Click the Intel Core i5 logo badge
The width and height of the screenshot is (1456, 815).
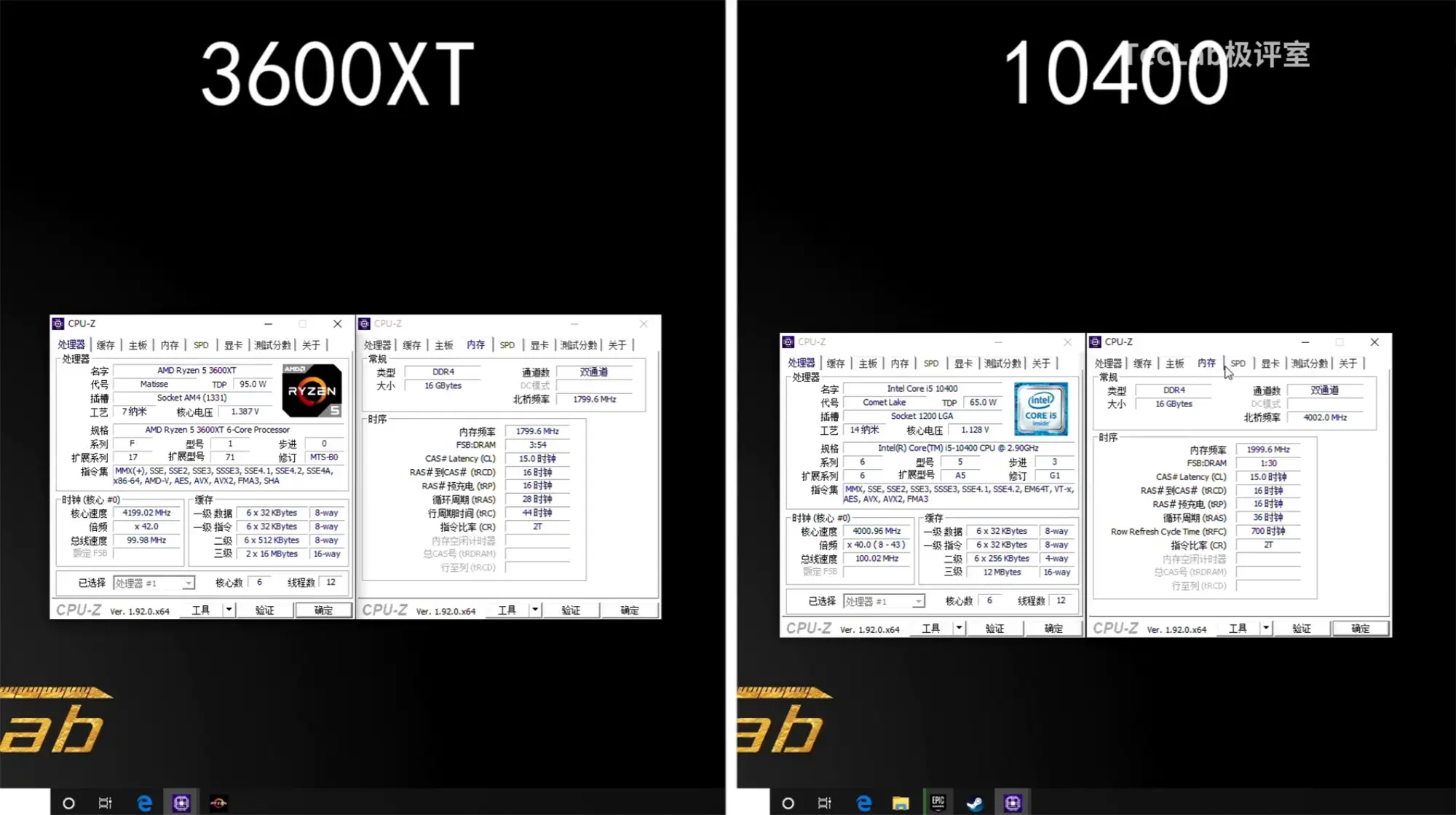click(x=1041, y=409)
